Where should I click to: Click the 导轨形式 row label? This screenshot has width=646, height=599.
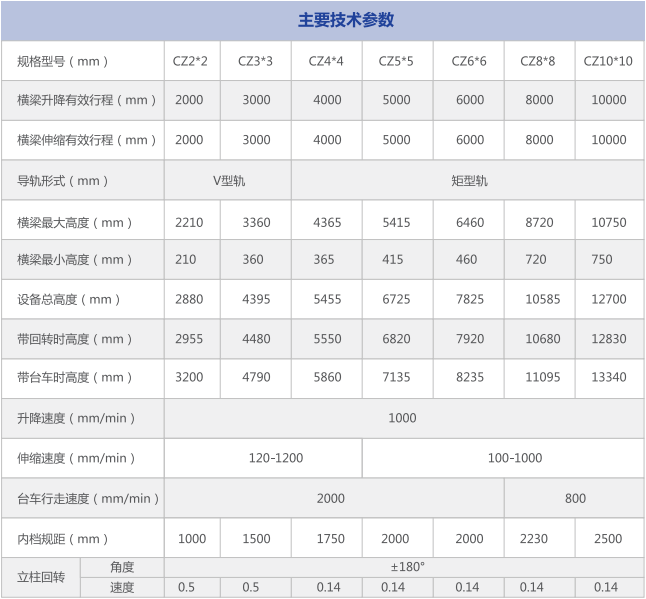(63, 181)
